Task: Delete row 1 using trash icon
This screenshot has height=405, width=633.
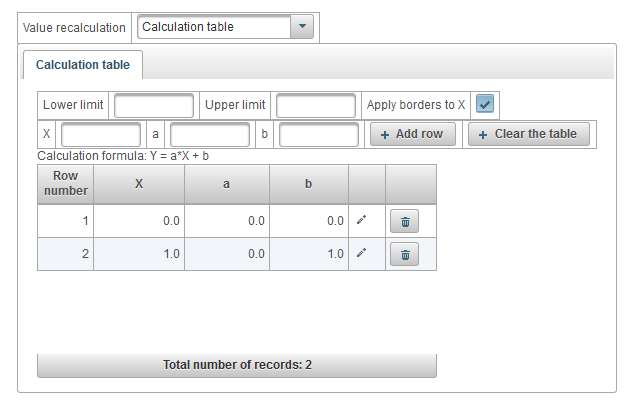Action: click(x=405, y=222)
